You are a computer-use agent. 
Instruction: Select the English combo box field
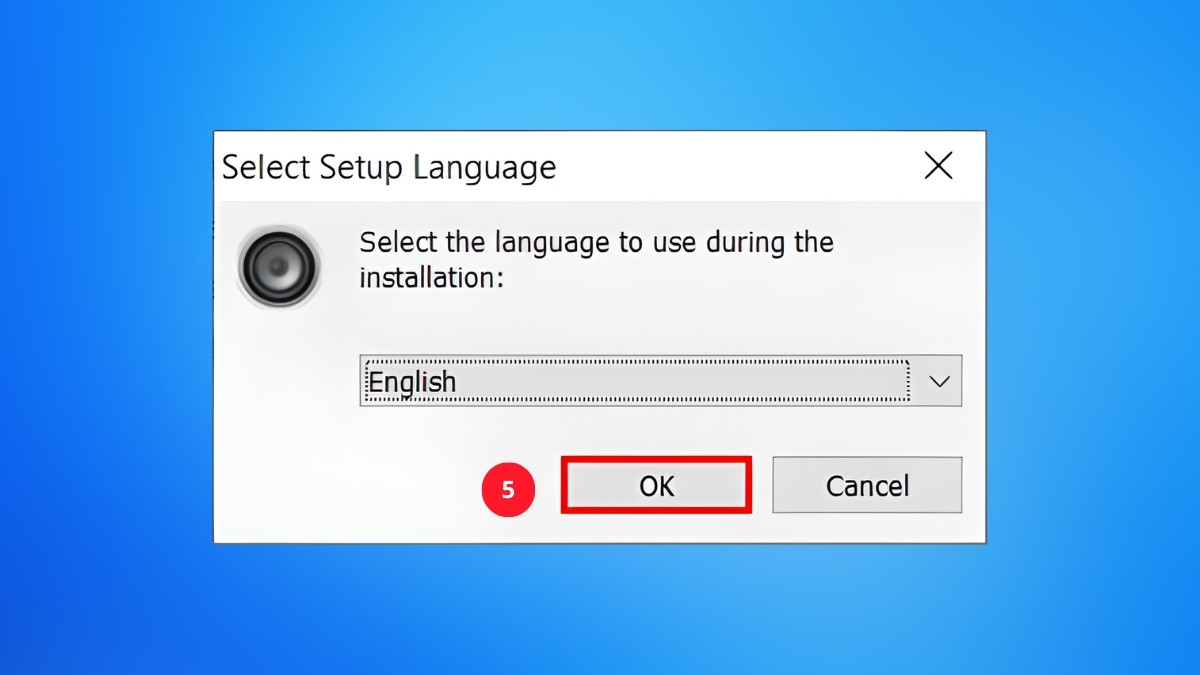(640, 381)
